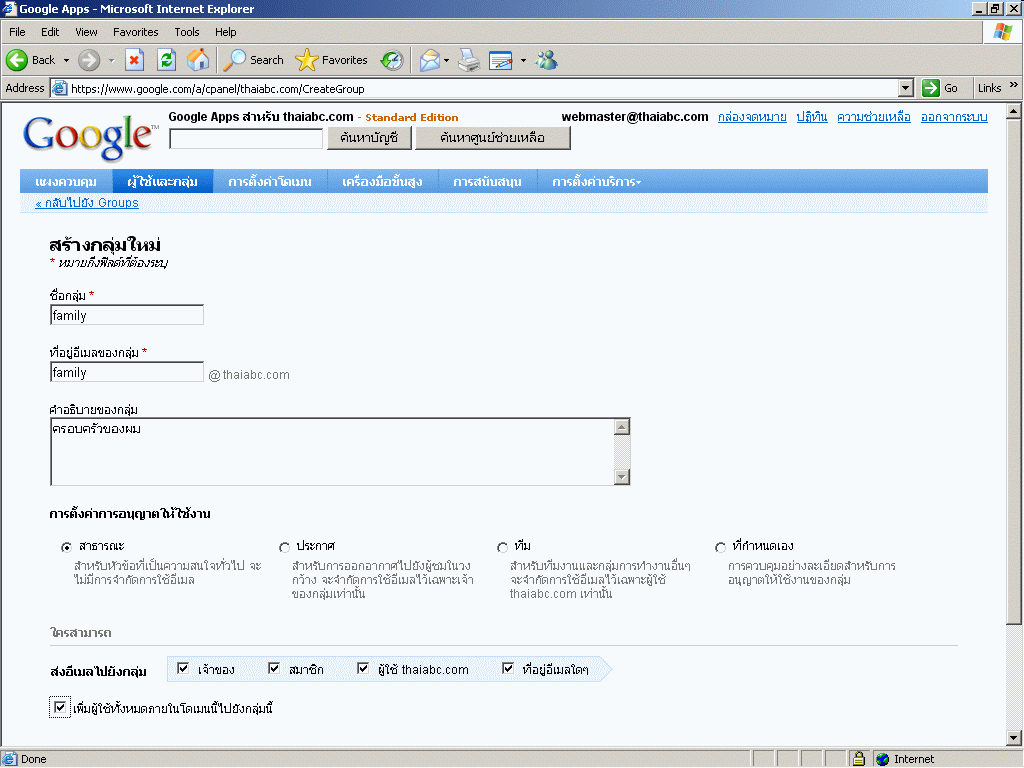The height and width of the screenshot is (768, 1024).
Task: Go to Home page icon
Action: click(x=198, y=60)
